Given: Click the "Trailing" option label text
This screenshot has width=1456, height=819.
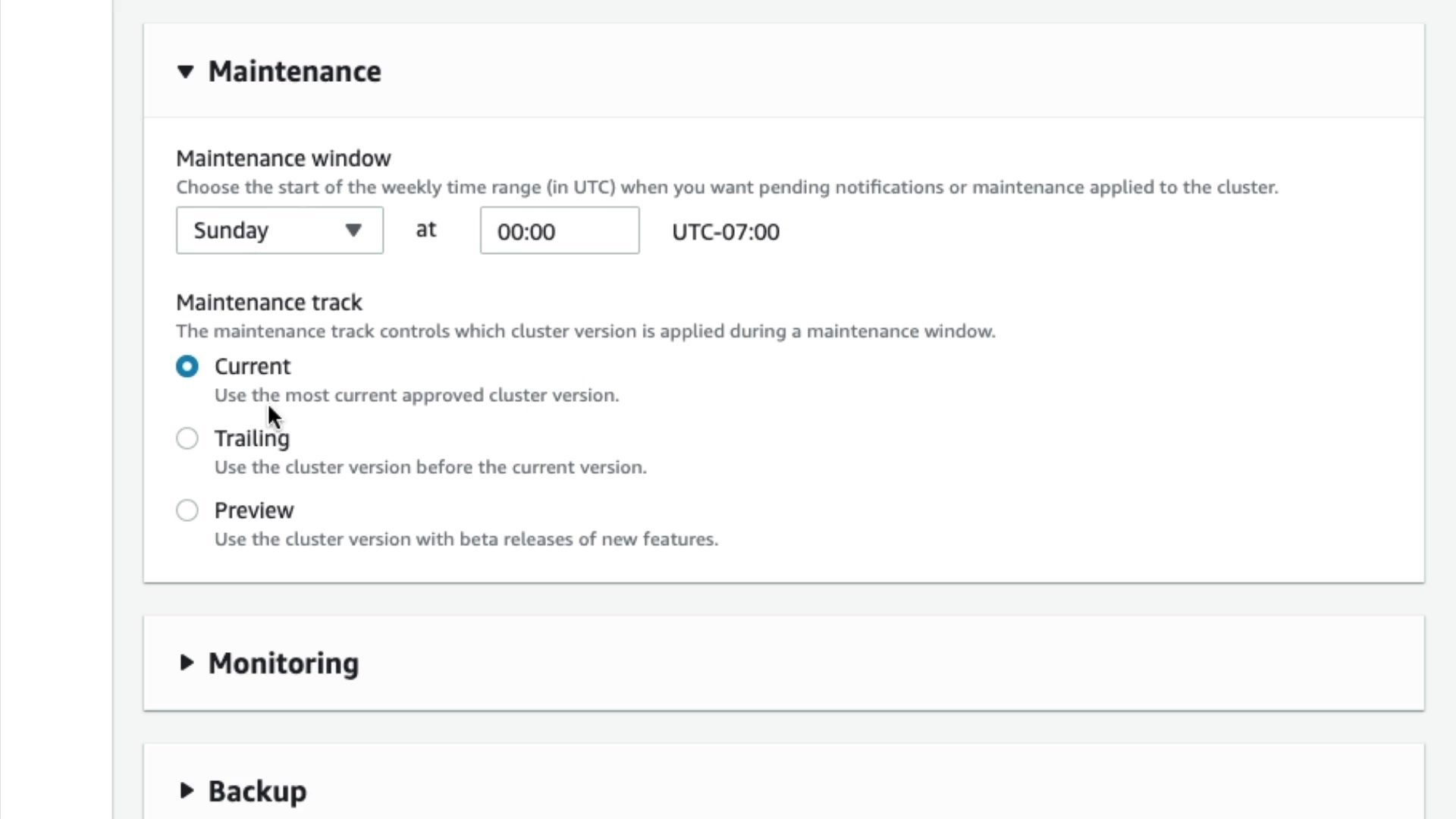Looking at the screenshot, I should point(252,439).
